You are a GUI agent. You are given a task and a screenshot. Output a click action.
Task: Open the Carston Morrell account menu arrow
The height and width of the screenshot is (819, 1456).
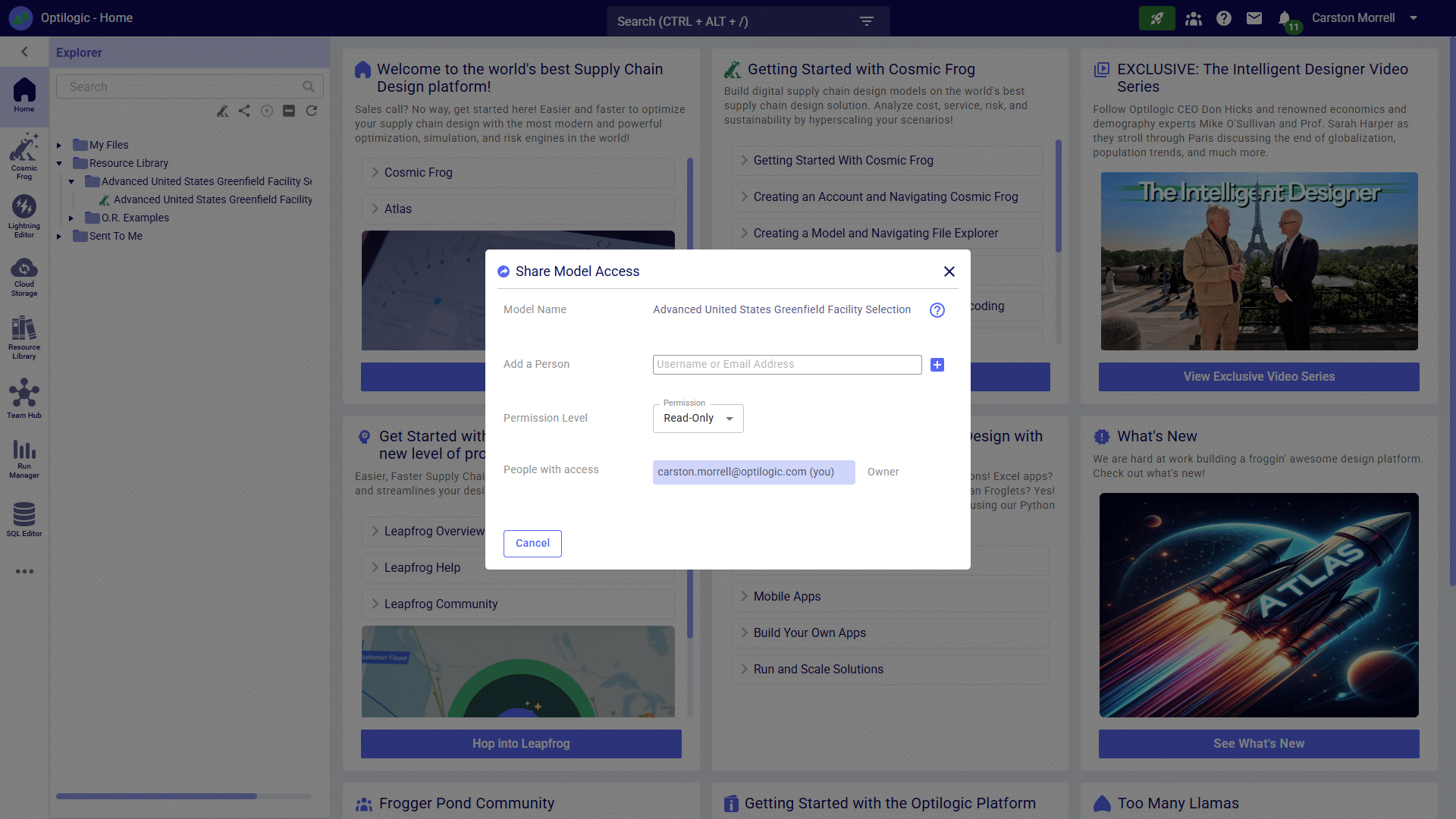click(x=1414, y=18)
